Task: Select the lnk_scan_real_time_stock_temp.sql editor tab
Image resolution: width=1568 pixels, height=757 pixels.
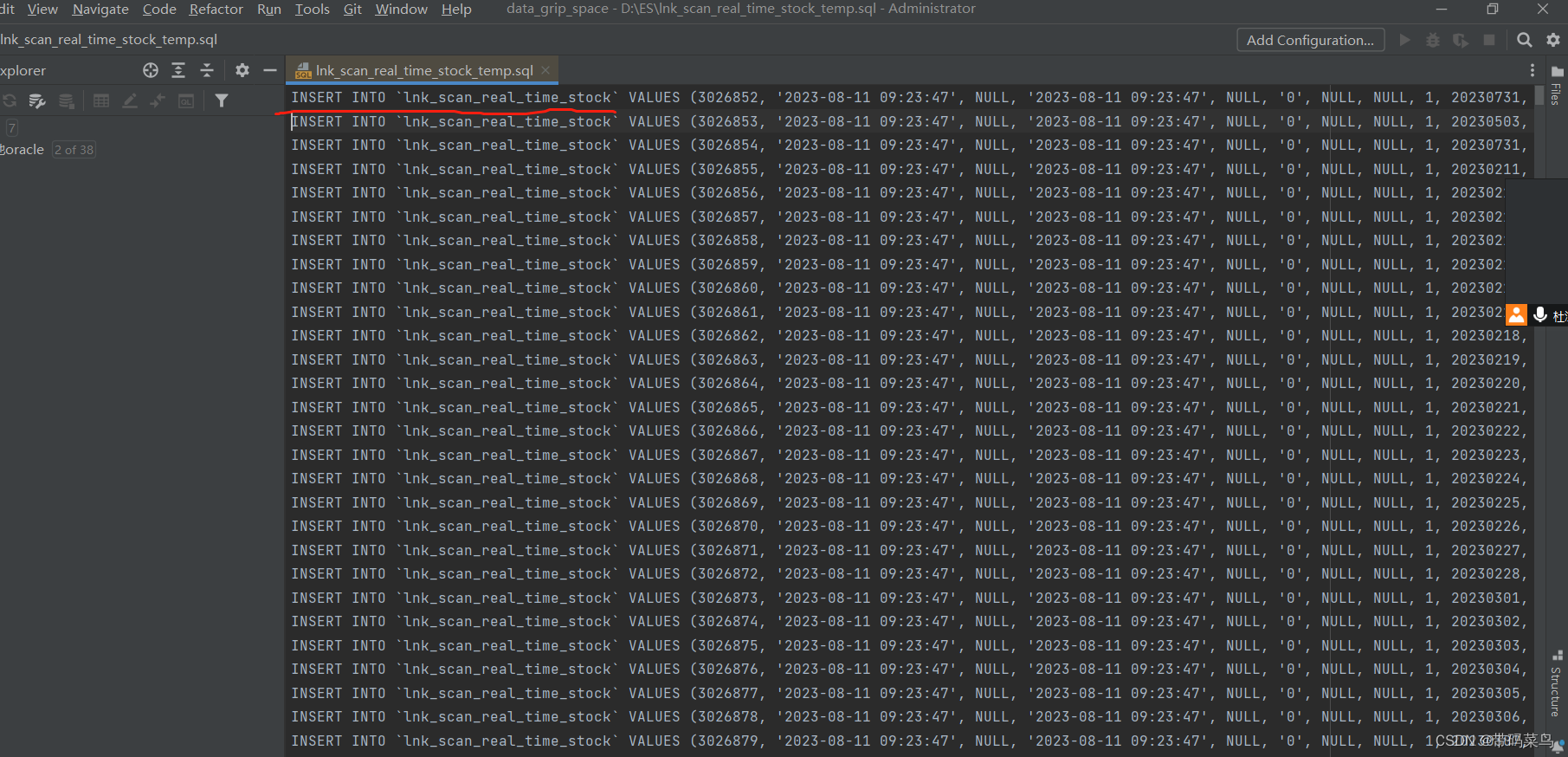Action: 423,70
